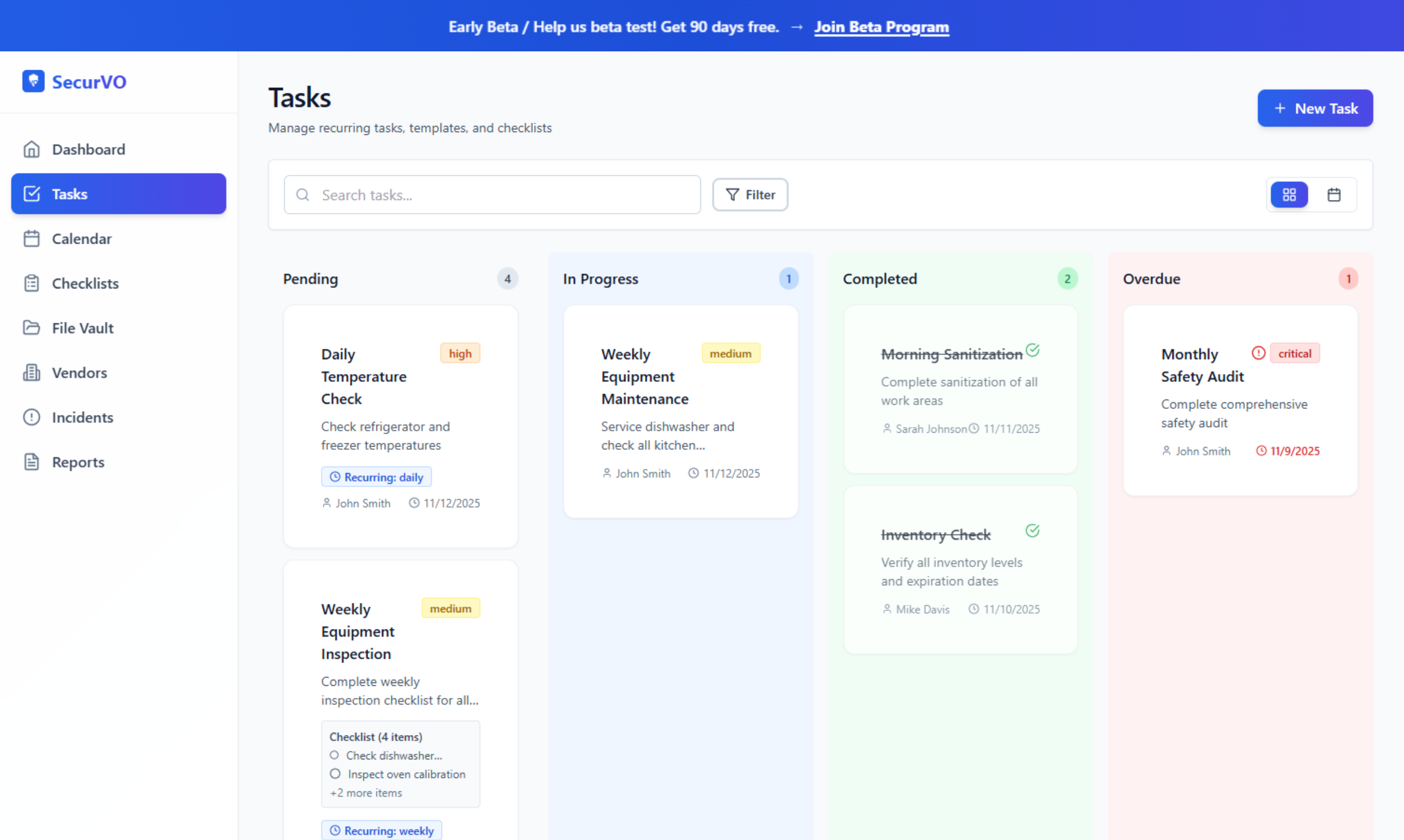The image size is (1404, 840).
Task: Check the Inspect oven calibration item
Action: click(334, 774)
